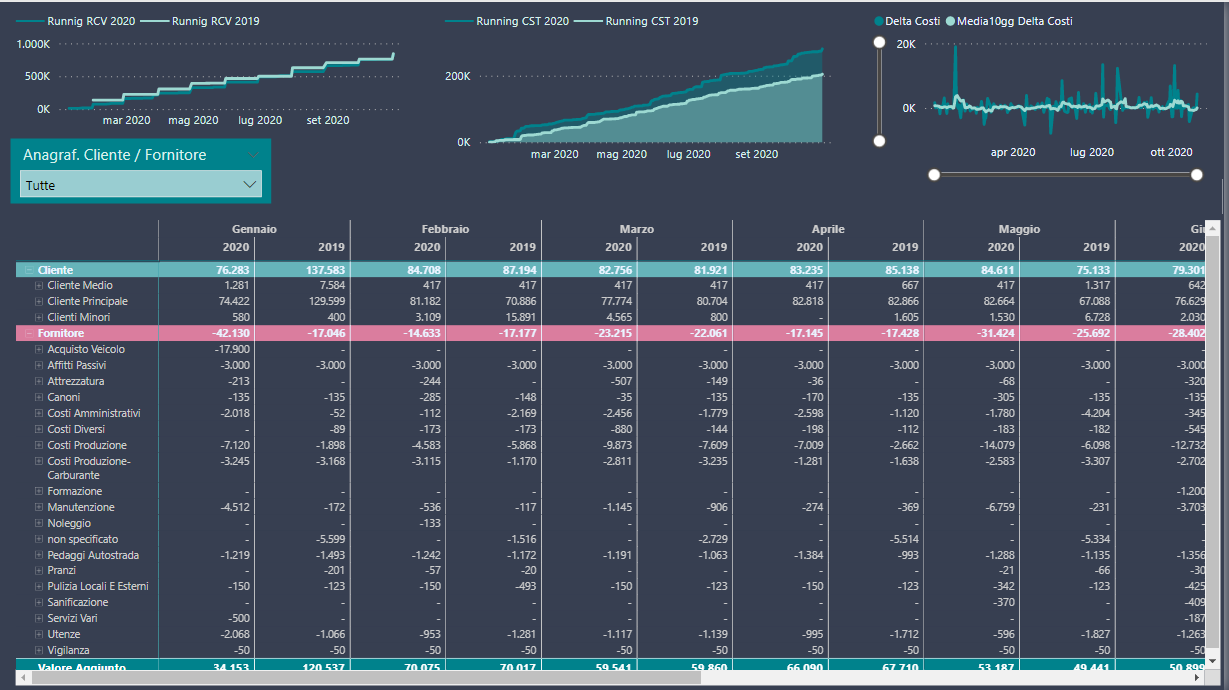Image resolution: width=1229 pixels, height=690 pixels.
Task: Expand the Cliente Principale row
Action: pos(39,301)
